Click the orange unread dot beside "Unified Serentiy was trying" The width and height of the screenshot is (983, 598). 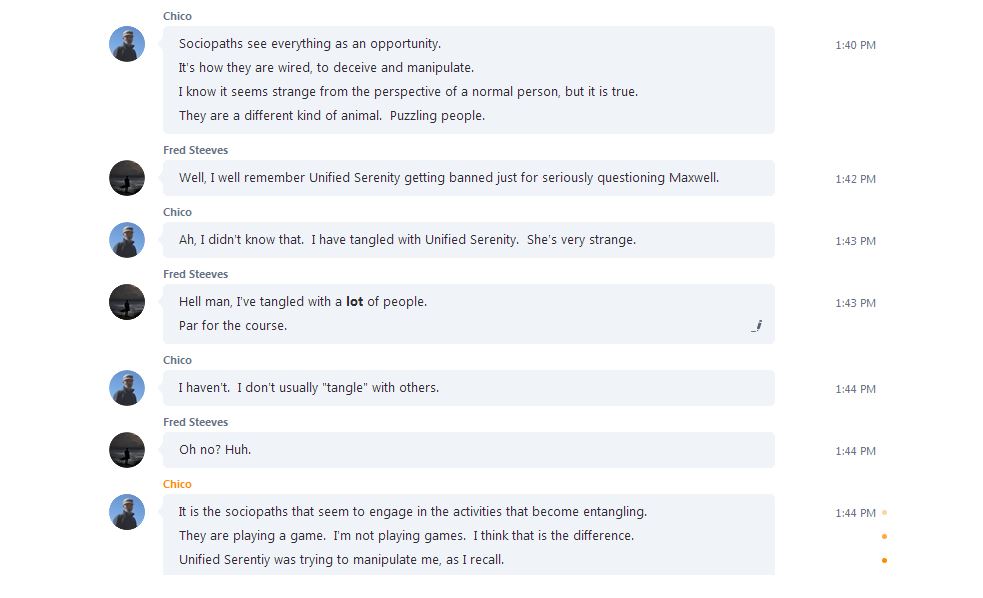point(884,560)
